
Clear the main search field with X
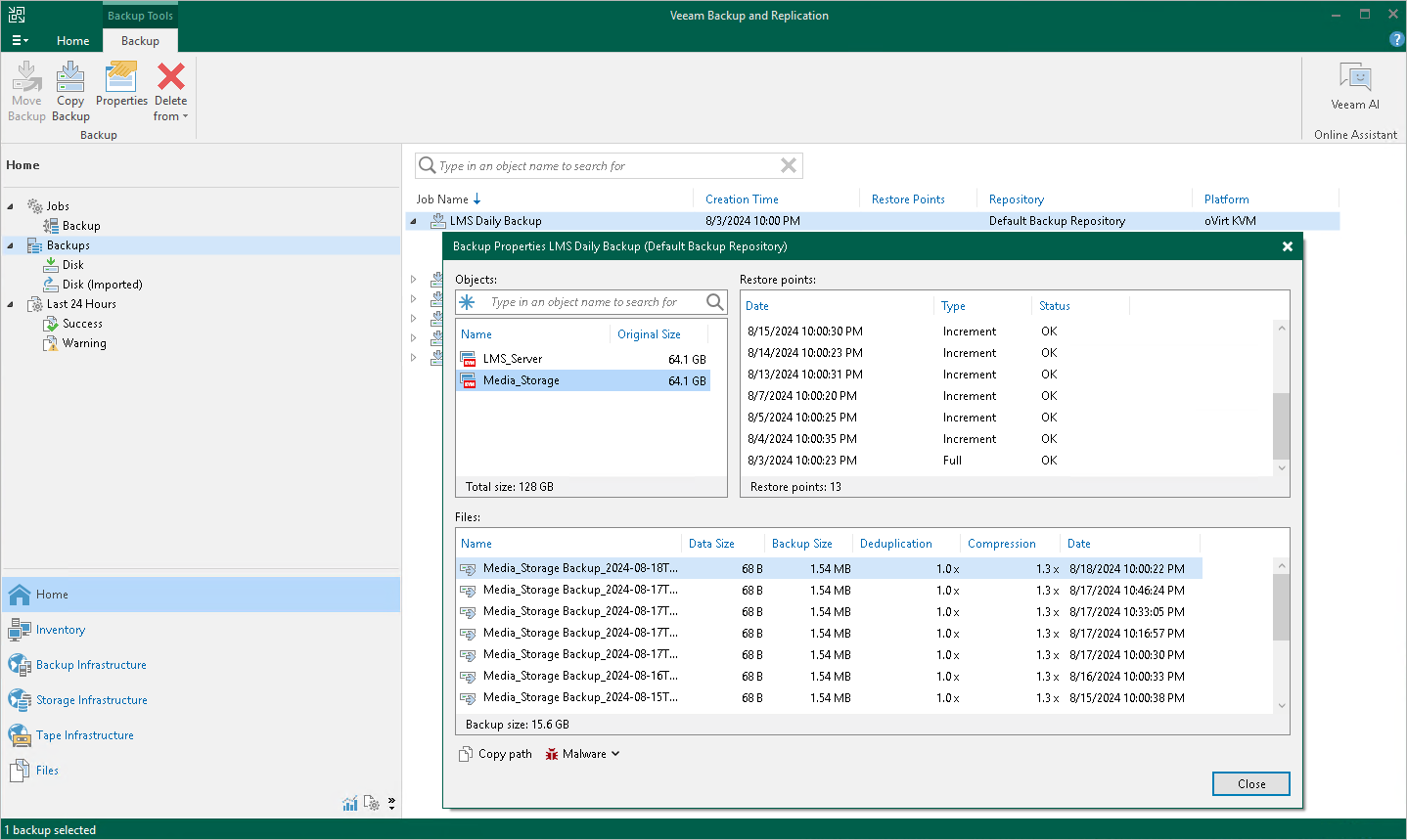[x=789, y=165]
